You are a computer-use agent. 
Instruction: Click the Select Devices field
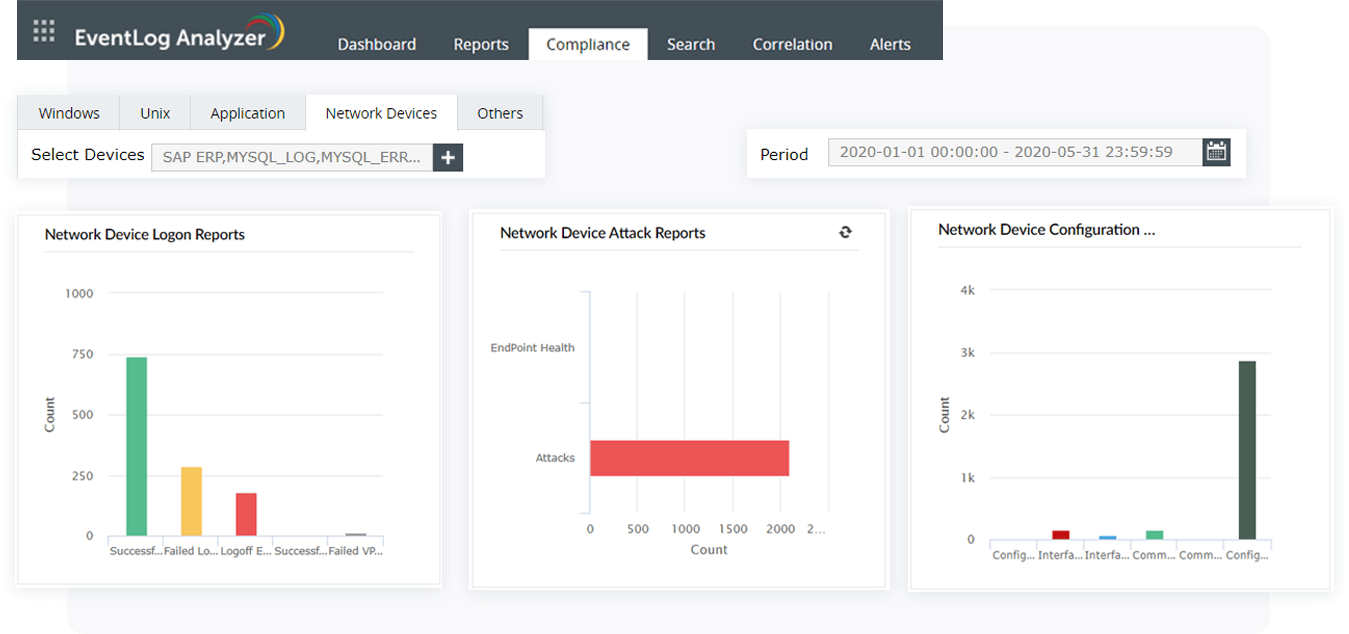click(x=292, y=157)
